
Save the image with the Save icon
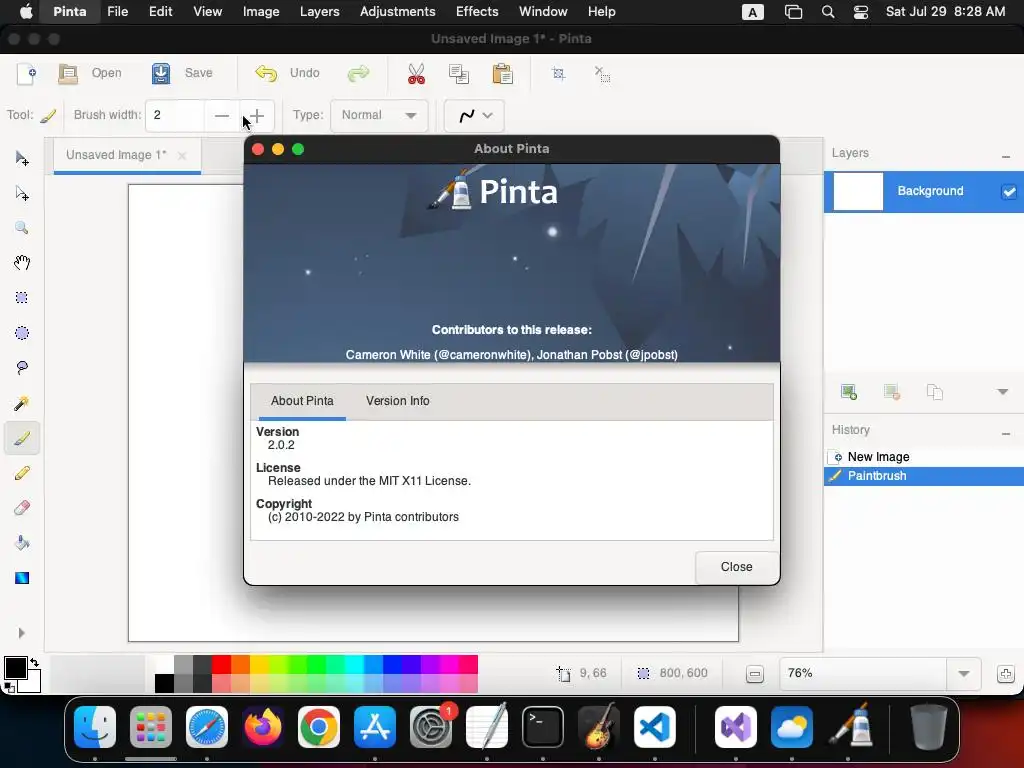point(161,73)
